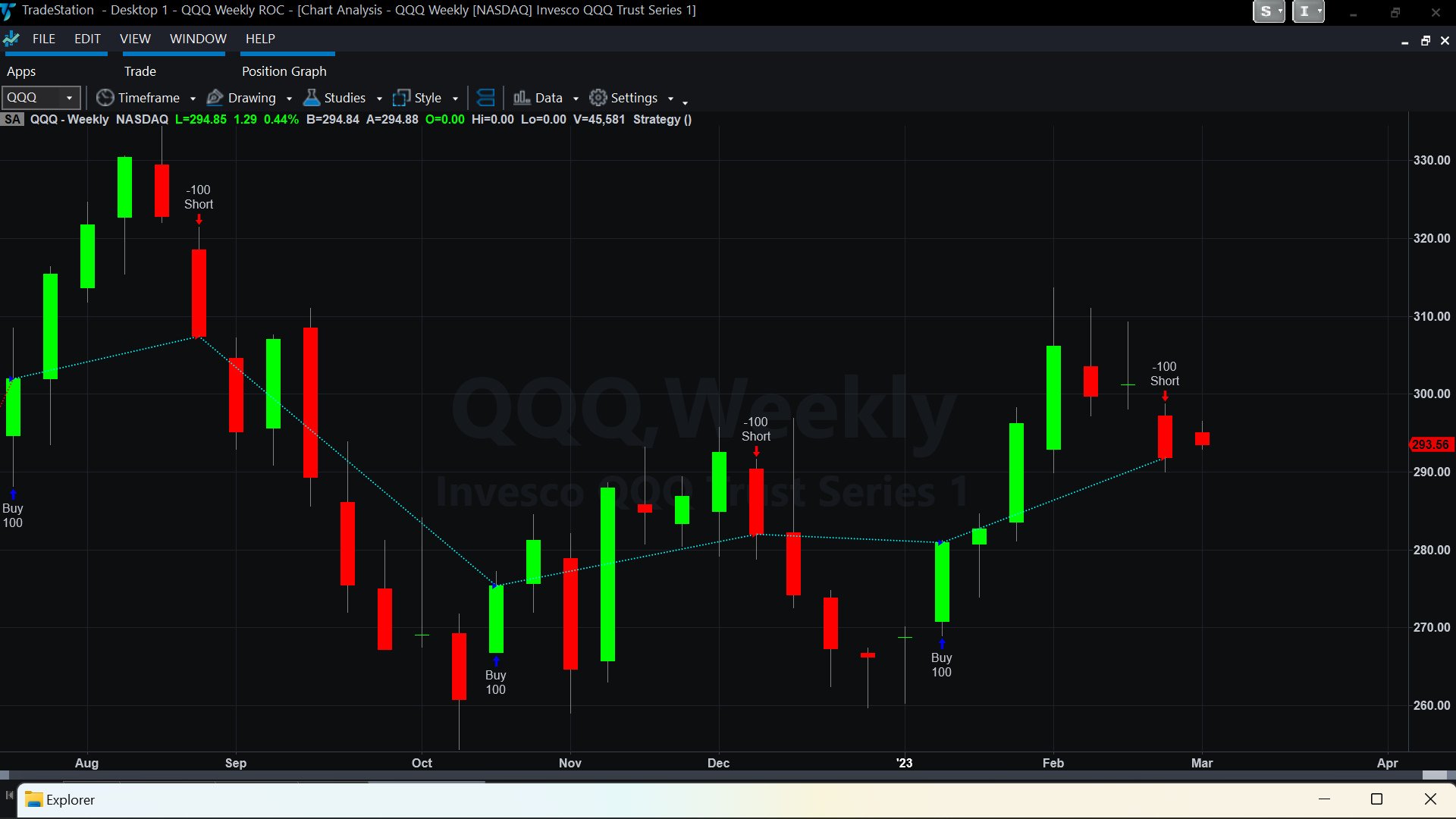Click the chart's horizontal scrollbar thumb
The image size is (1456, 819).
pos(1434,775)
